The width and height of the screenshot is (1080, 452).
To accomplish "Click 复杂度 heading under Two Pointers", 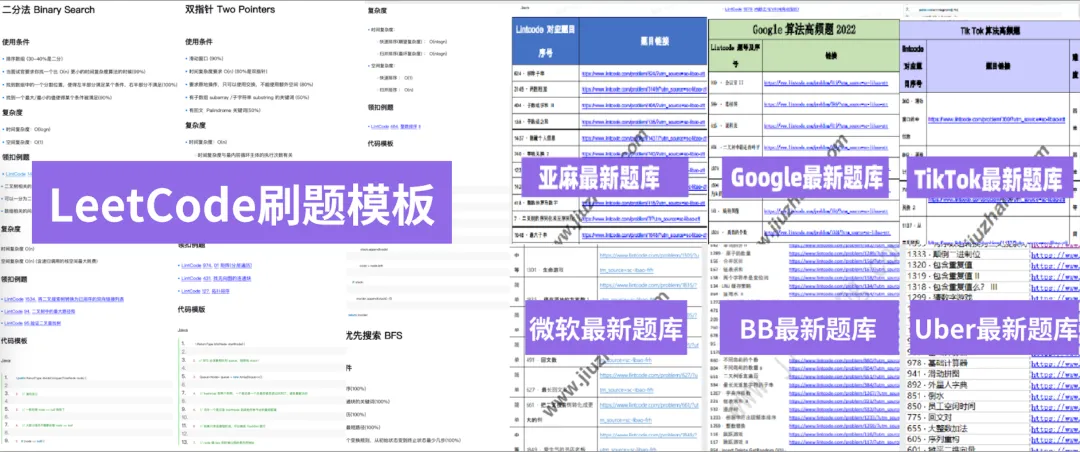I will click(x=196, y=126).
